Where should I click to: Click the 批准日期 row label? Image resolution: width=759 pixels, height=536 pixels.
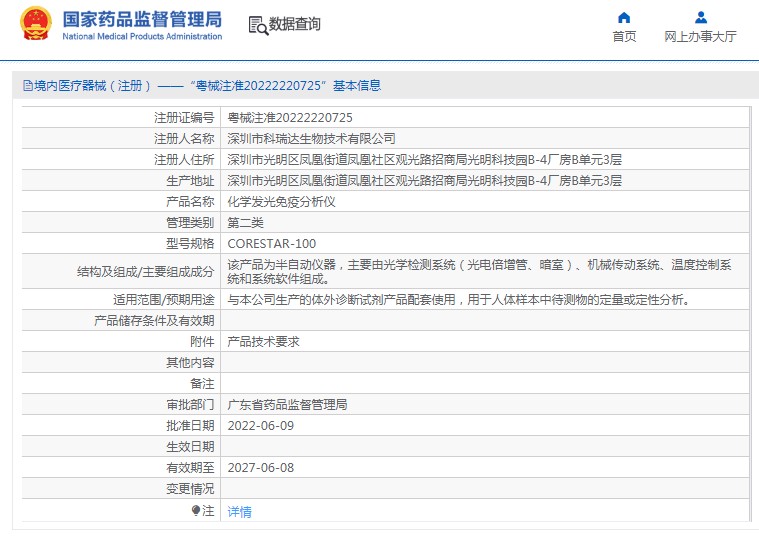click(190, 426)
